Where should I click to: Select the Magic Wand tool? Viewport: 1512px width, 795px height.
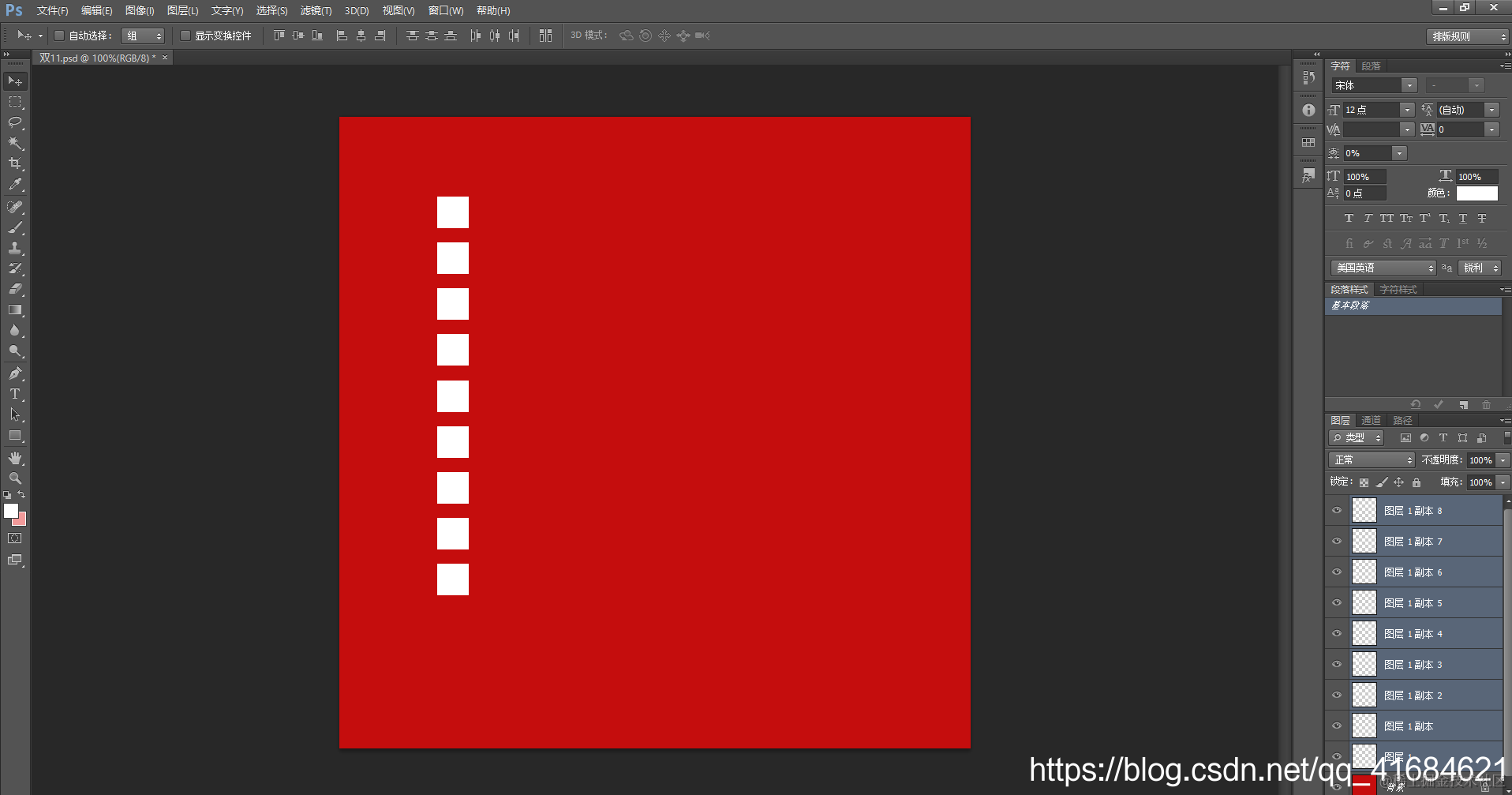tap(15, 143)
